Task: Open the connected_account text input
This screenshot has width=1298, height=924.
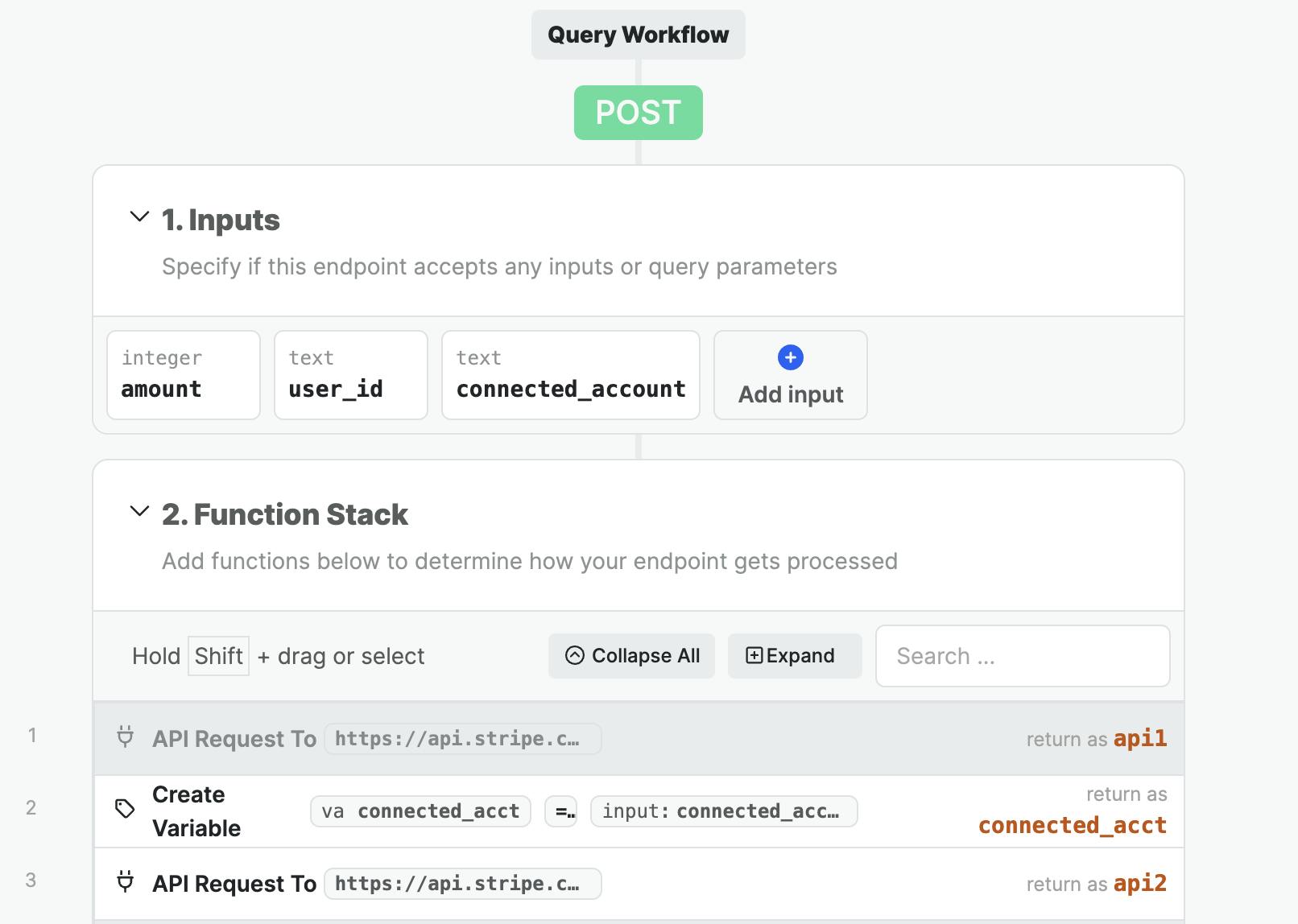Action: tap(570, 375)
